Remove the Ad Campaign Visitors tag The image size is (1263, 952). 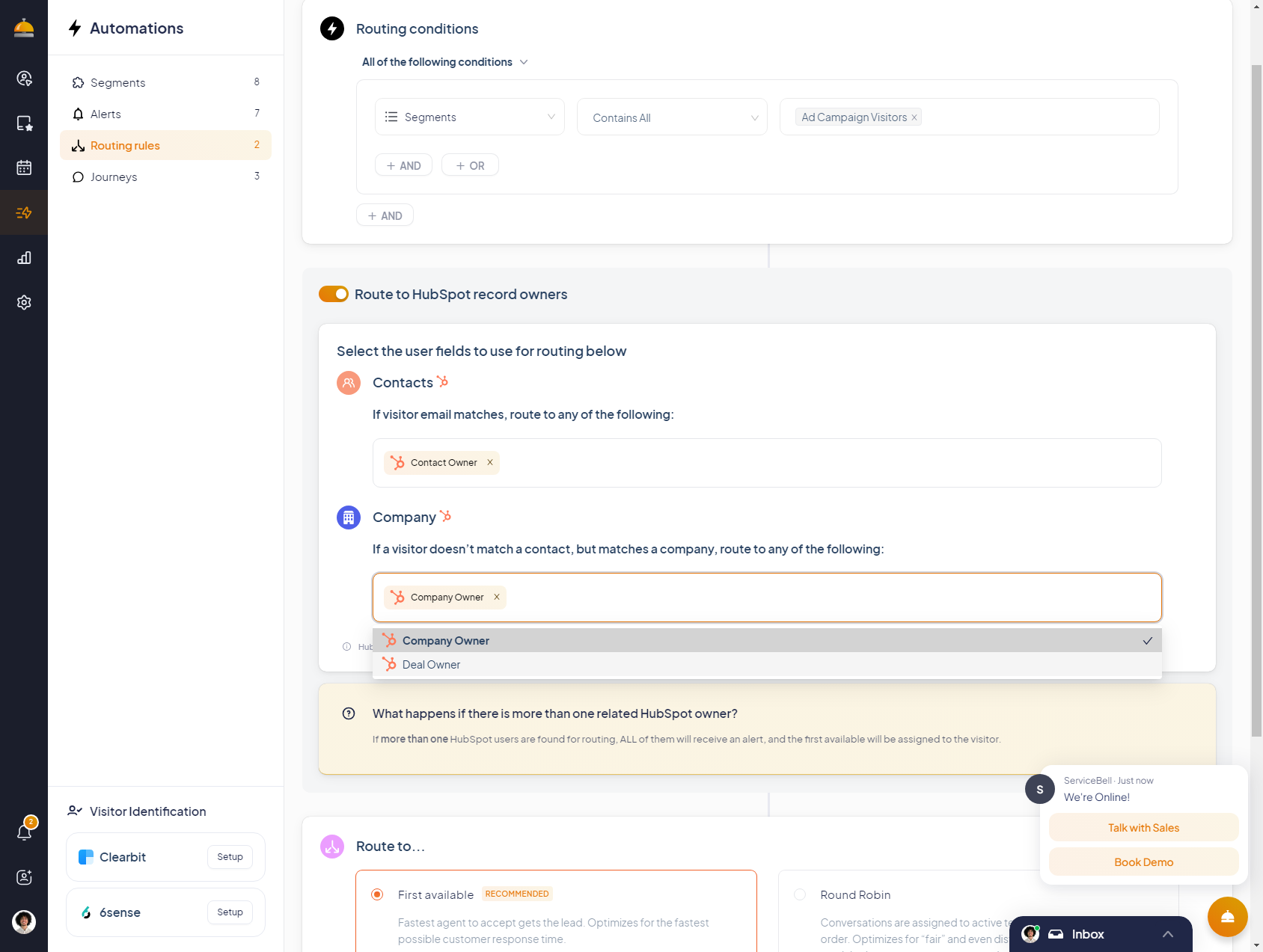914,117
